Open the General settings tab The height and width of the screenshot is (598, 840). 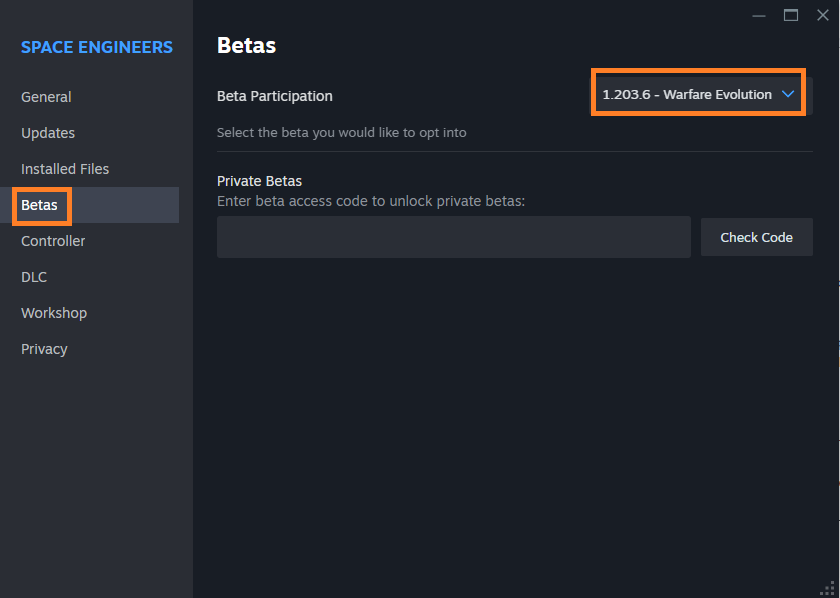[x=46, y=97]
